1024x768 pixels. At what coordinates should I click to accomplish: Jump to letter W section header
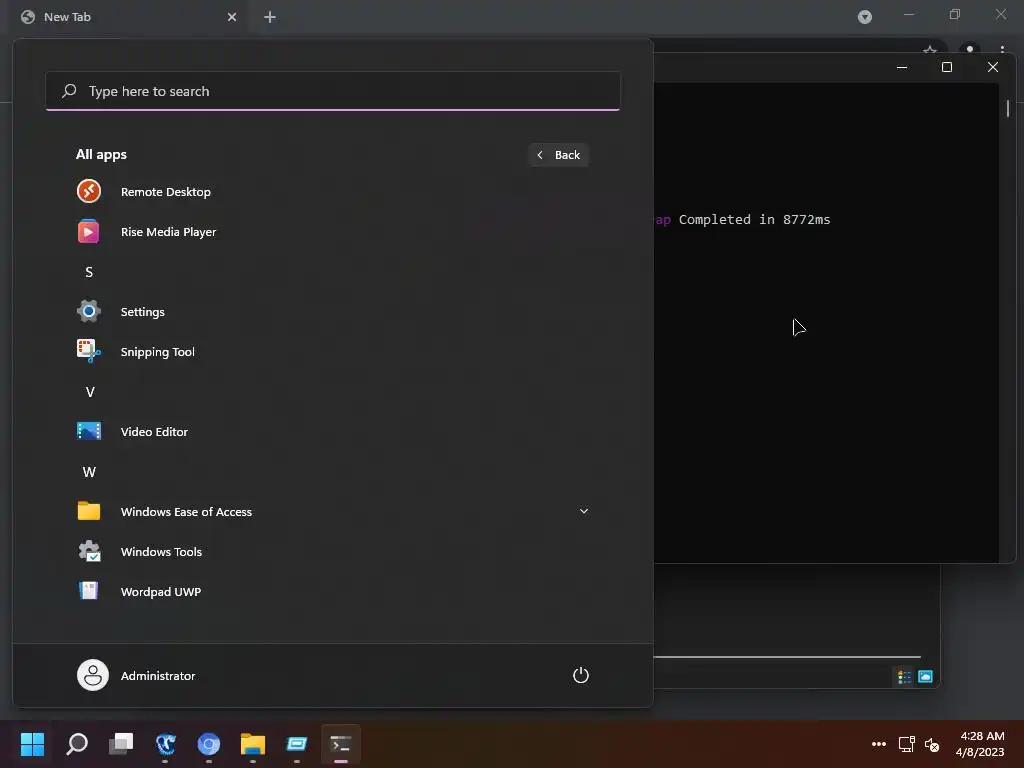89,472
